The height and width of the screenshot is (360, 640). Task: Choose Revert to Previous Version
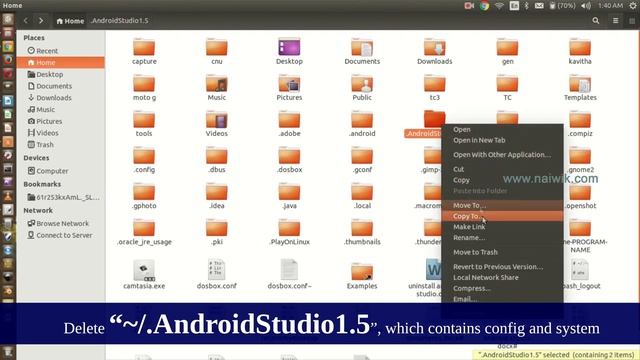click(x=502, y=267)
